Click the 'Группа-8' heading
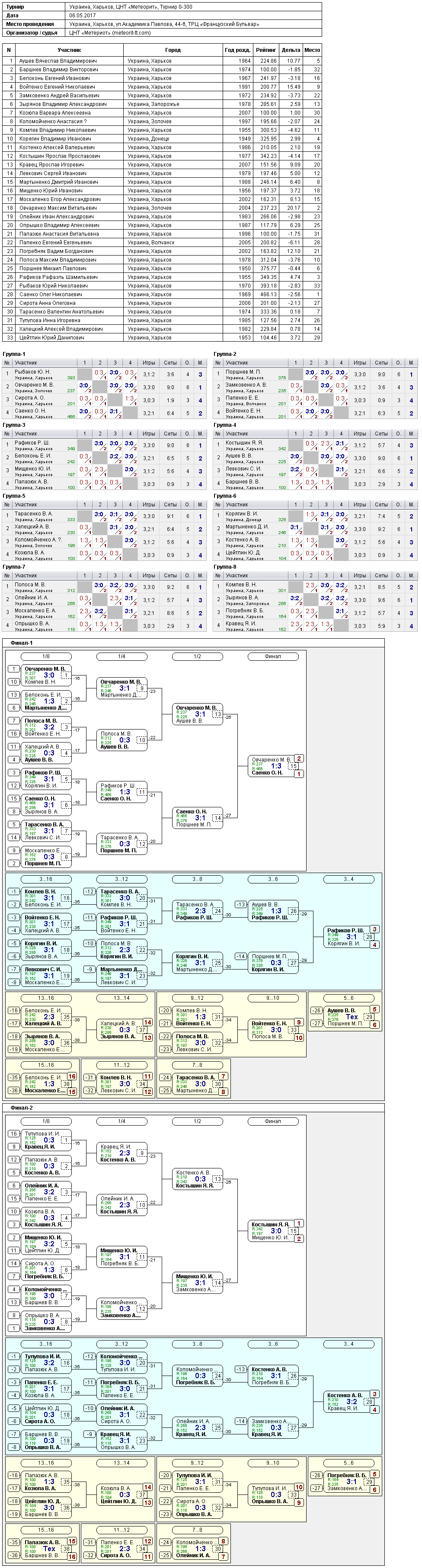Viewport: 422px width, 1568px height. 225,566
